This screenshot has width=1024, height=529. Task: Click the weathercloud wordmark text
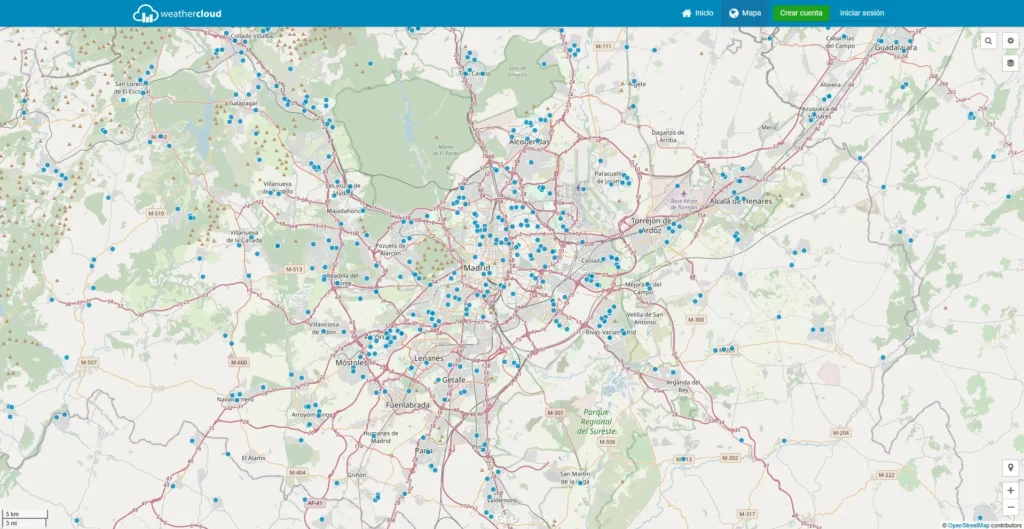[191, 13]
